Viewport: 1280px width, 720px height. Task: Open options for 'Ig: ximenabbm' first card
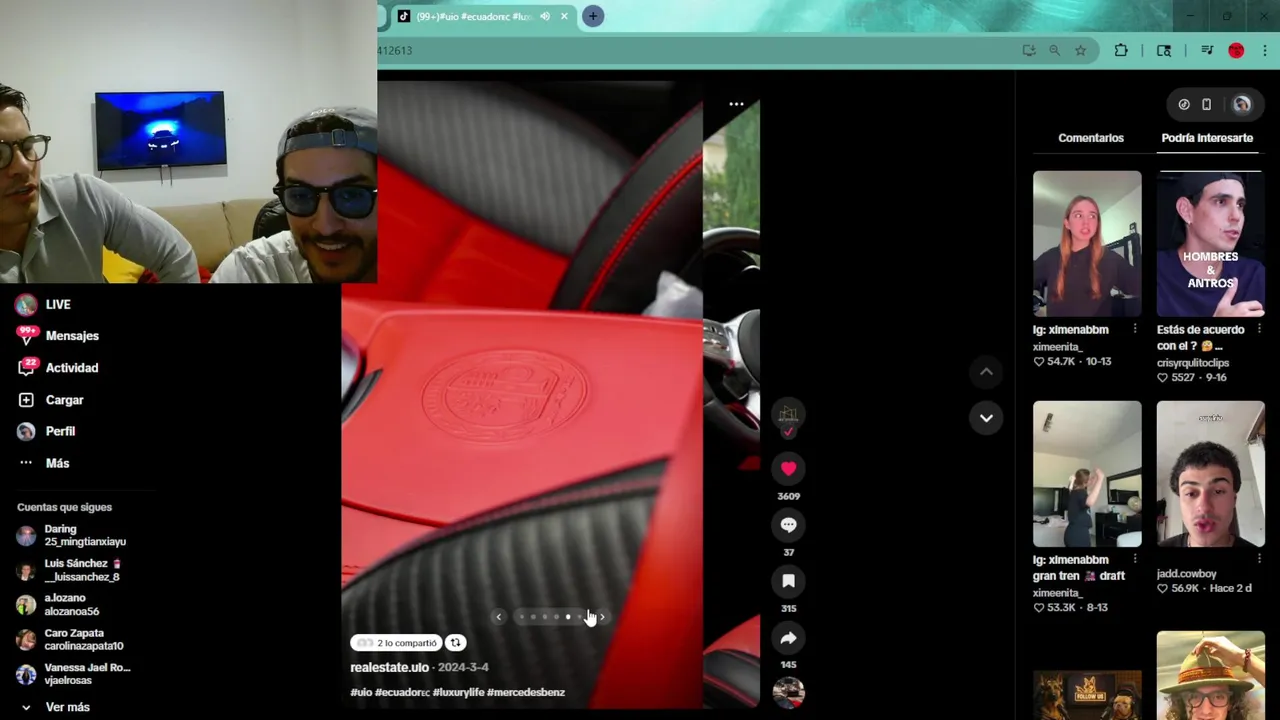point(1135,329)
